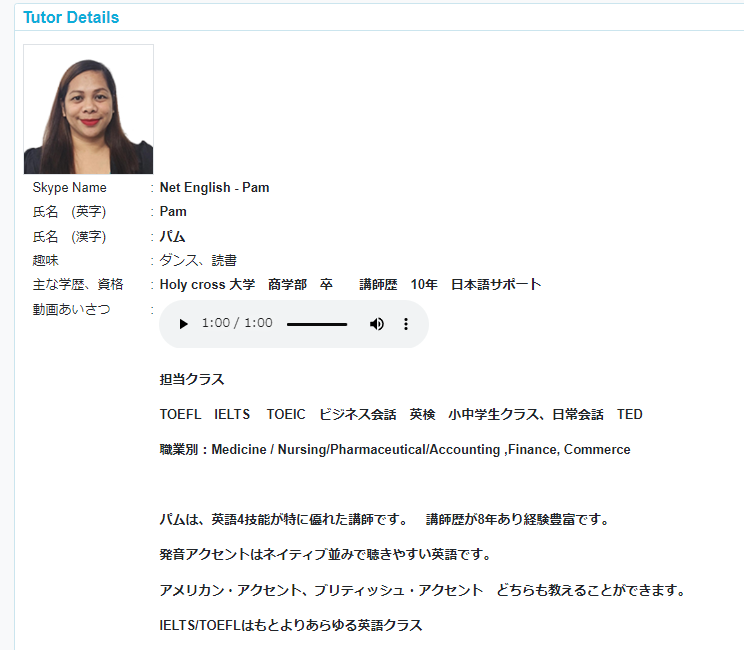The width and height of the screenshot is (744, 650).
Task: Mute the audio player volume
Action: coord(377,324)
